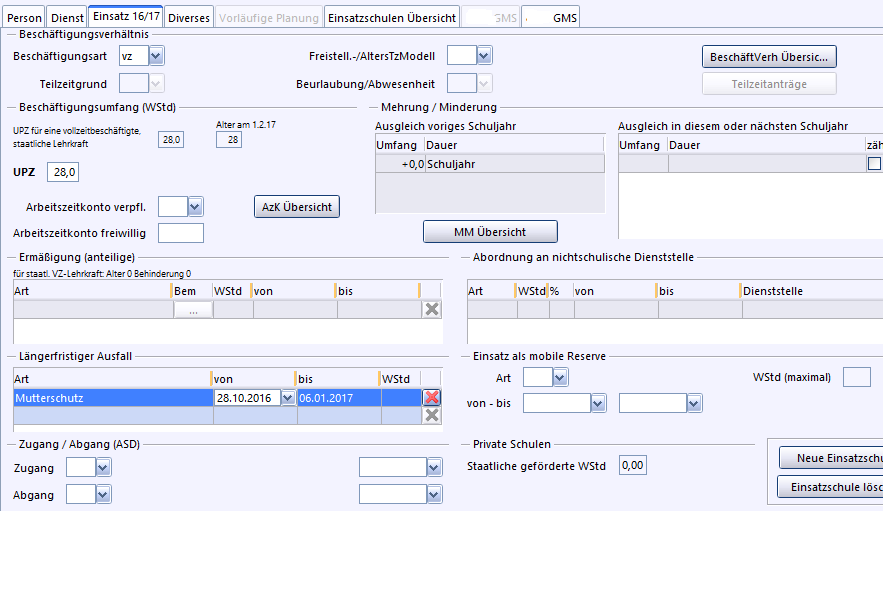This screenshot has height=615, width=883.
Task: Click the Arbeitszeitkonto freiwillig input field
Action: pos(181,233)
